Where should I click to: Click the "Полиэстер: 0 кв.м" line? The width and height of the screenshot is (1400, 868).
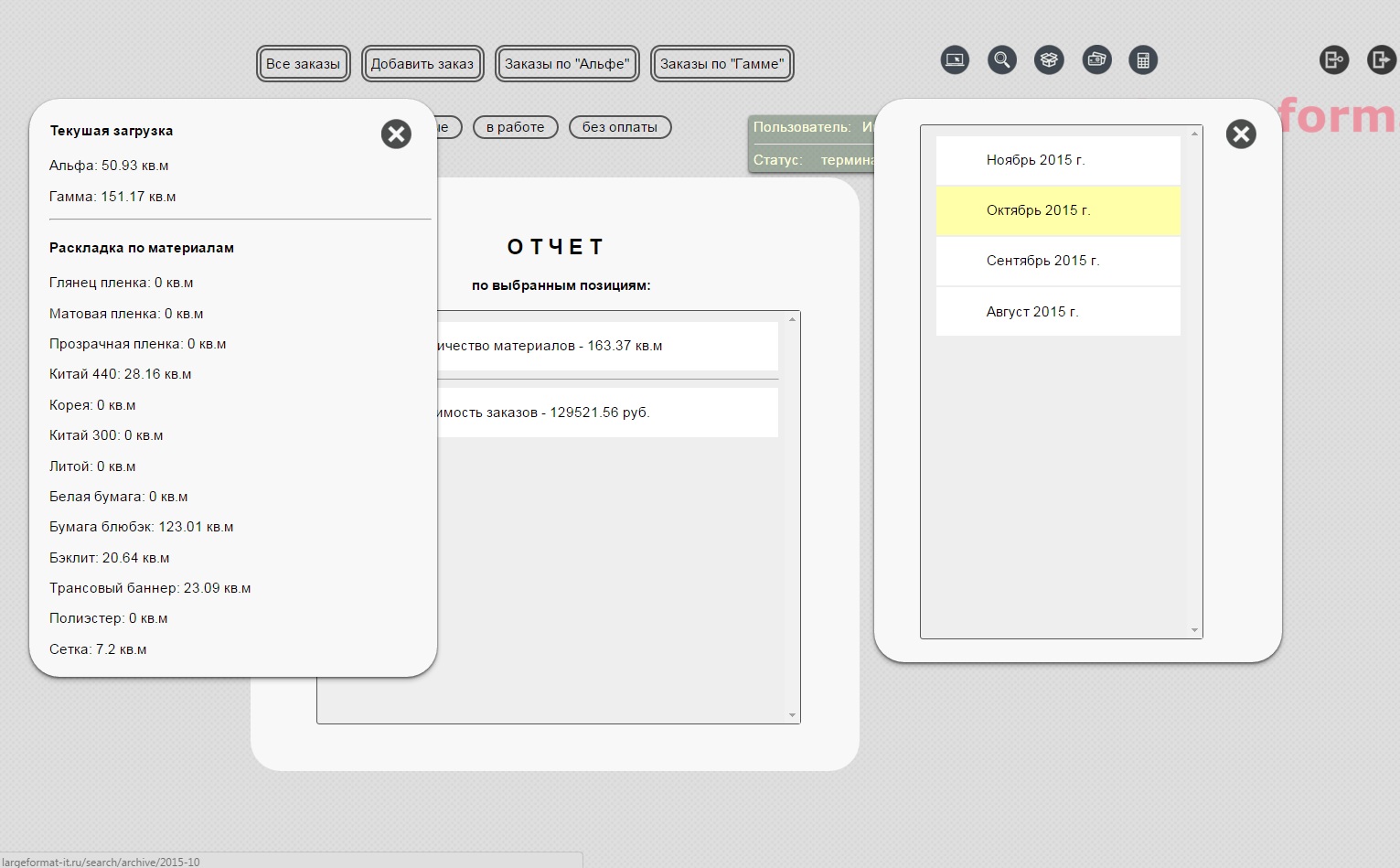(x=109, y=618)
